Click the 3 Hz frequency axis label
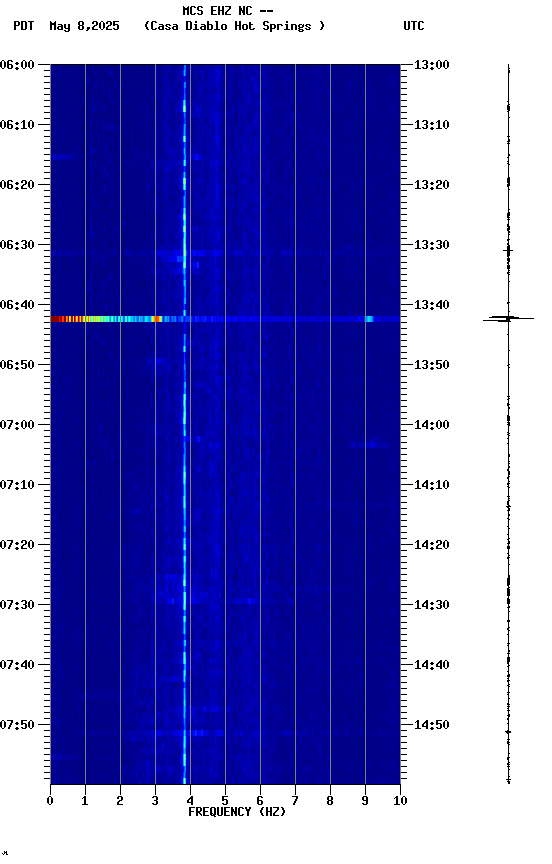The height and width of the screenshot is (864, 552). [x=155, y=801]
